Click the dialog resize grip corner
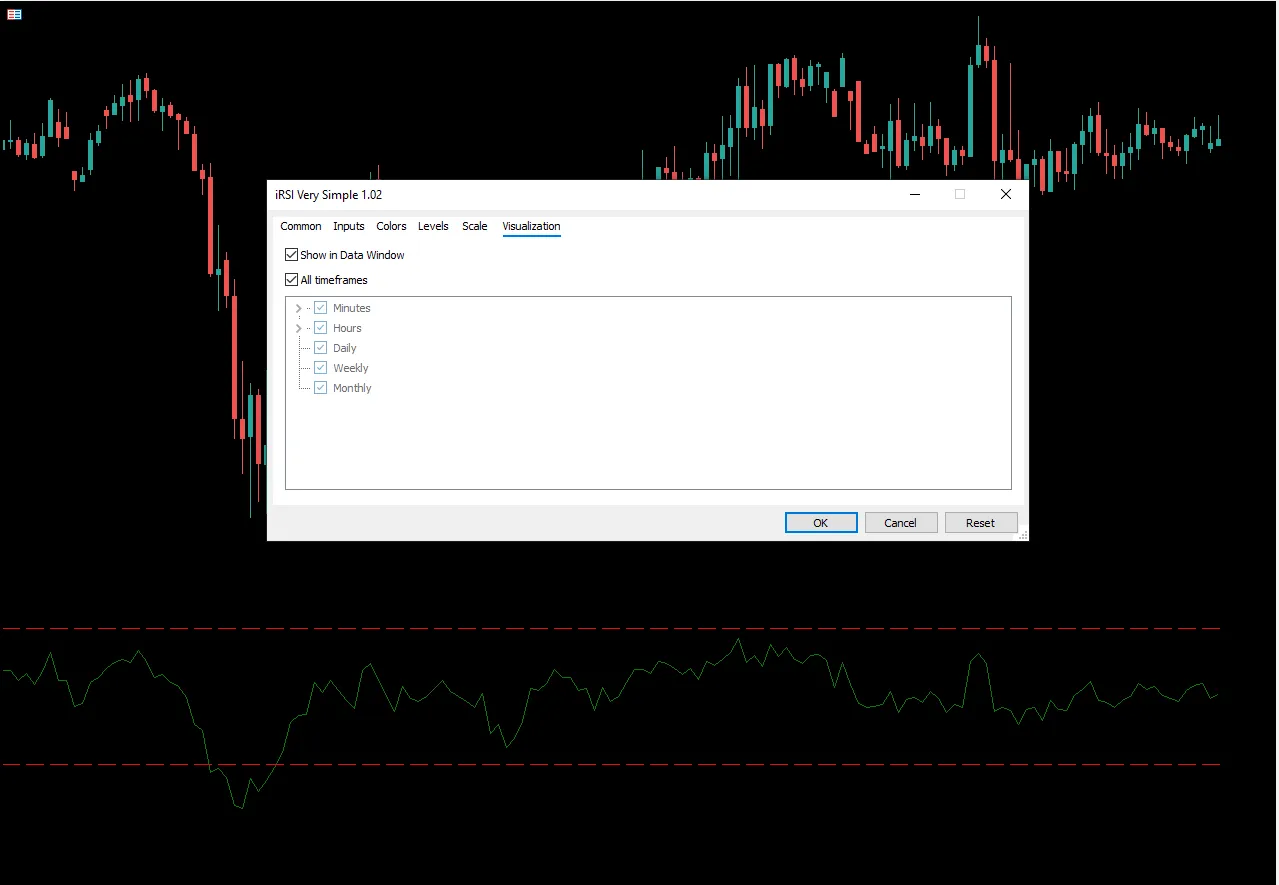The height and width of the screenshot is (885, 1279). pyautogui.click(x=1023, y=536)
